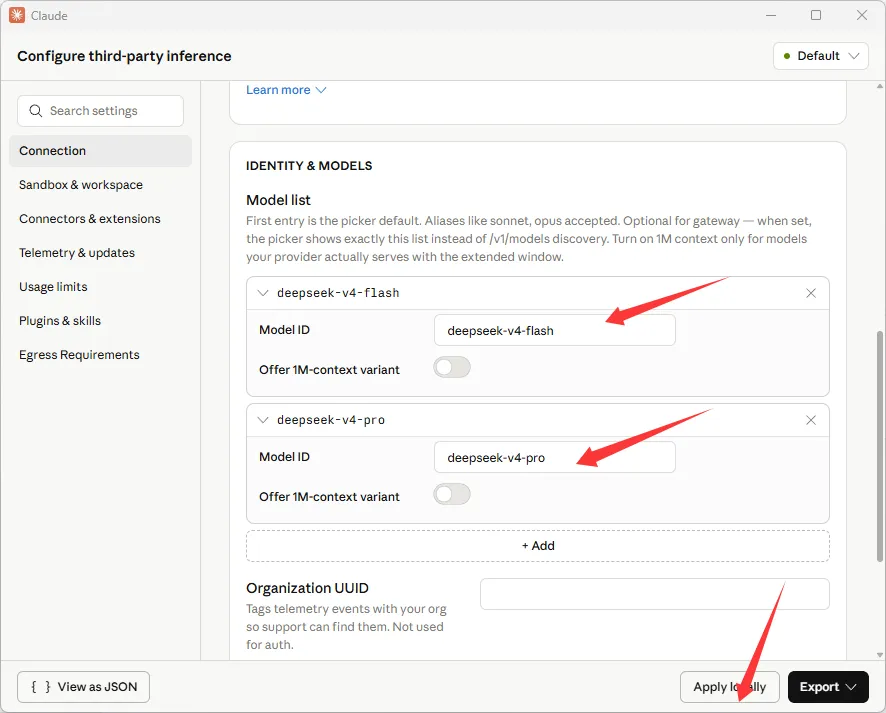Viewport: 886px width, 713px height.
Task: Focus the Organization UUID input field
Action: tap(654, 594)
